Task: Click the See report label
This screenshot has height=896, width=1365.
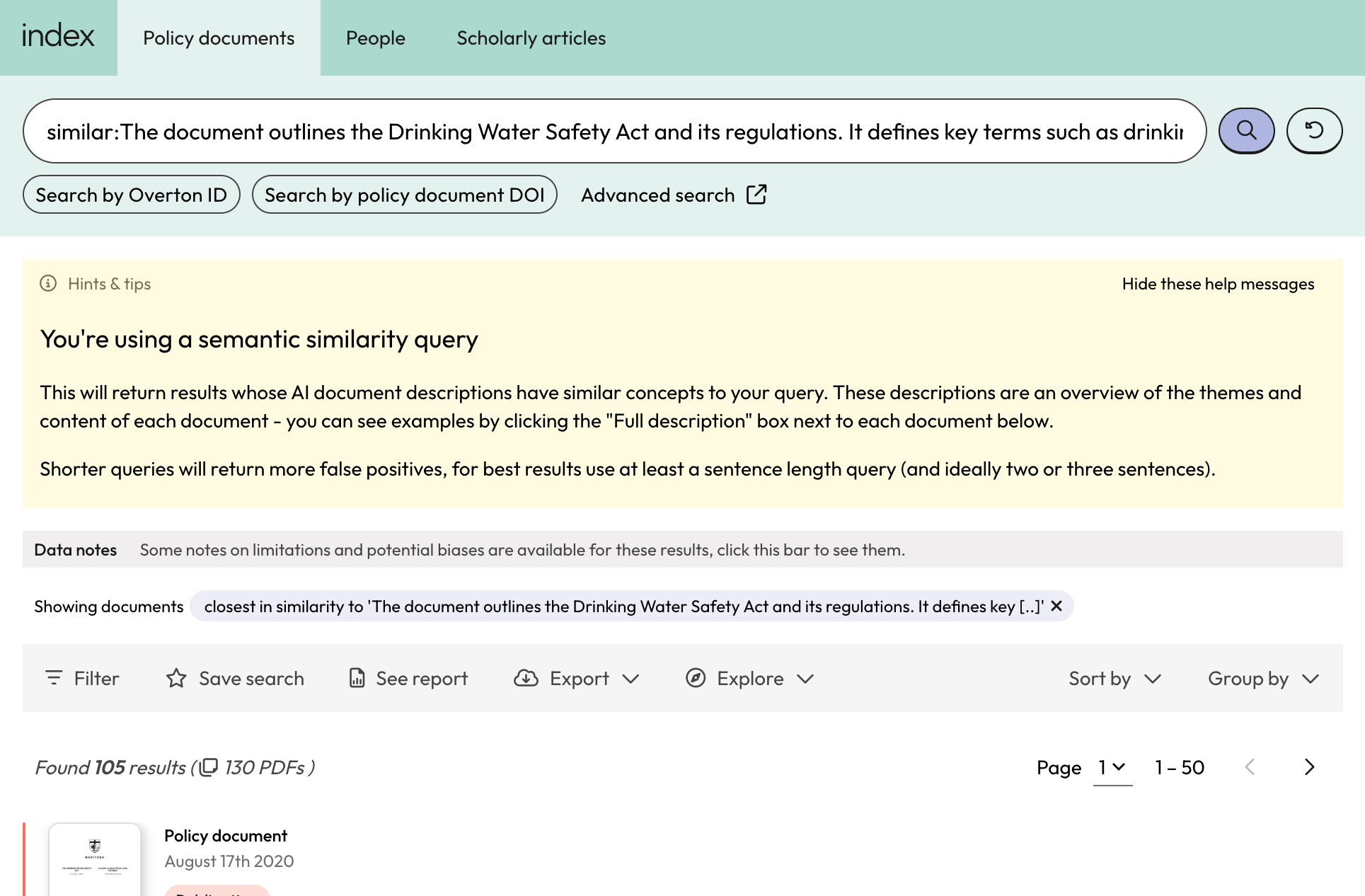Action: 422,678
